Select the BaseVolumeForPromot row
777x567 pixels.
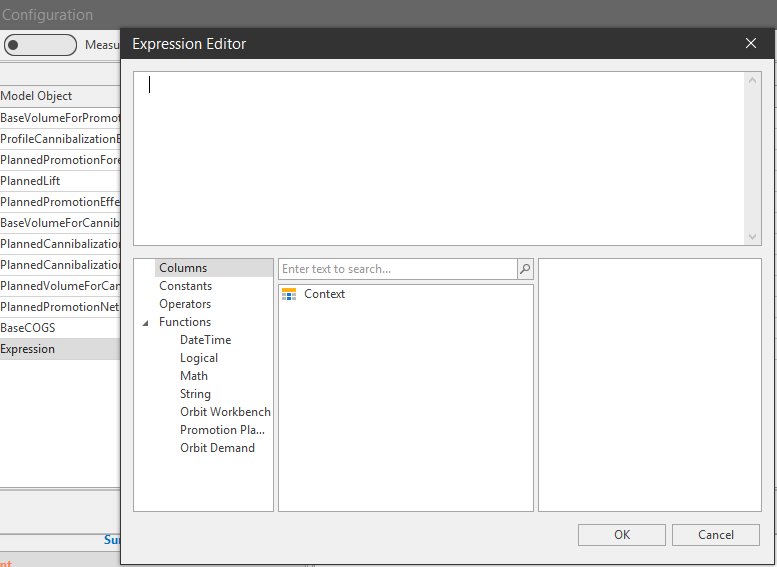click(x=60, y=118)
